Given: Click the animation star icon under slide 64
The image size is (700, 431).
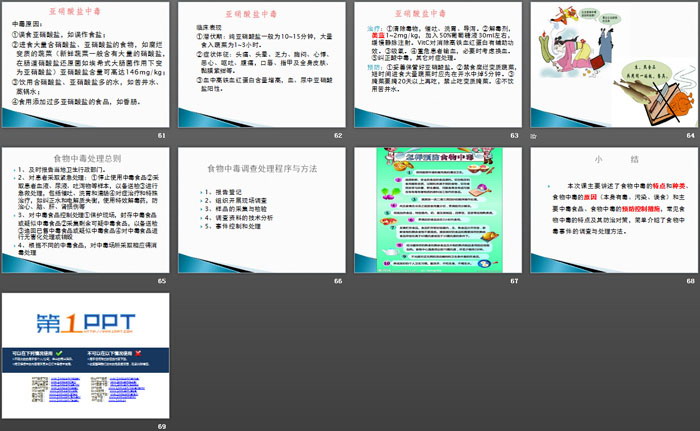Looking at the screenshot, I should [x=533, y=136].
